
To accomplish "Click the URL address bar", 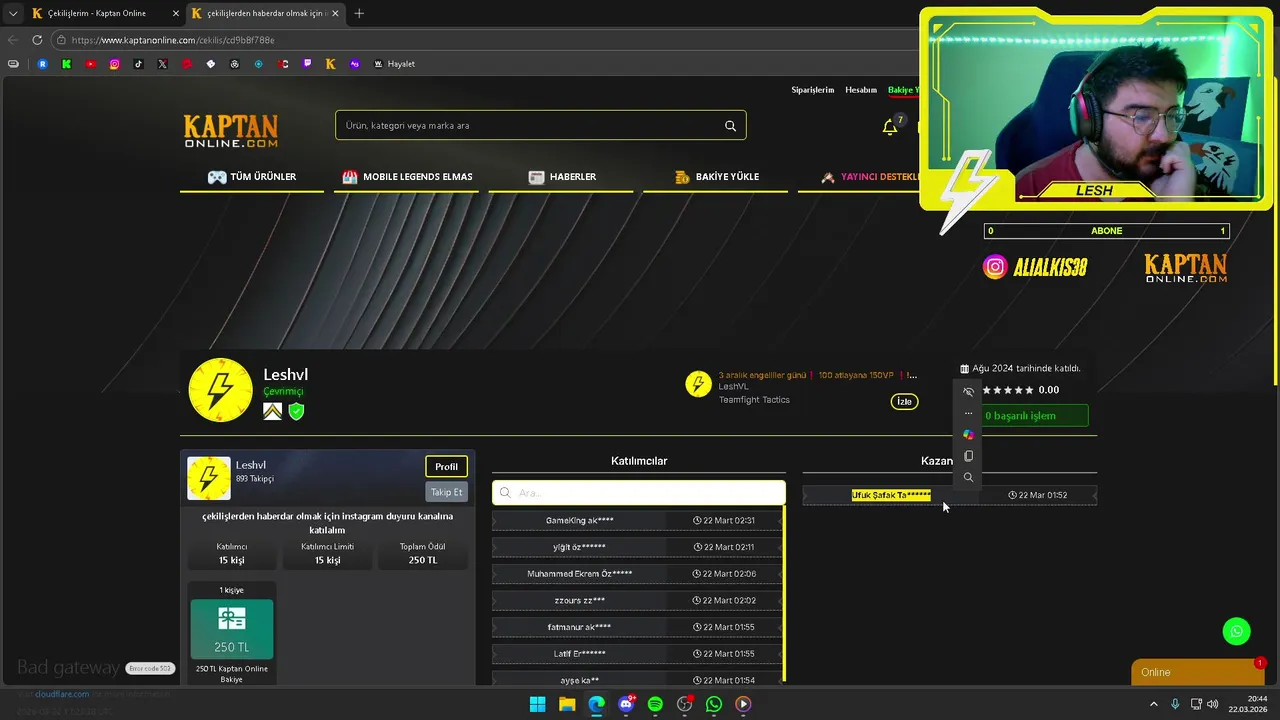I will (480, 40).
